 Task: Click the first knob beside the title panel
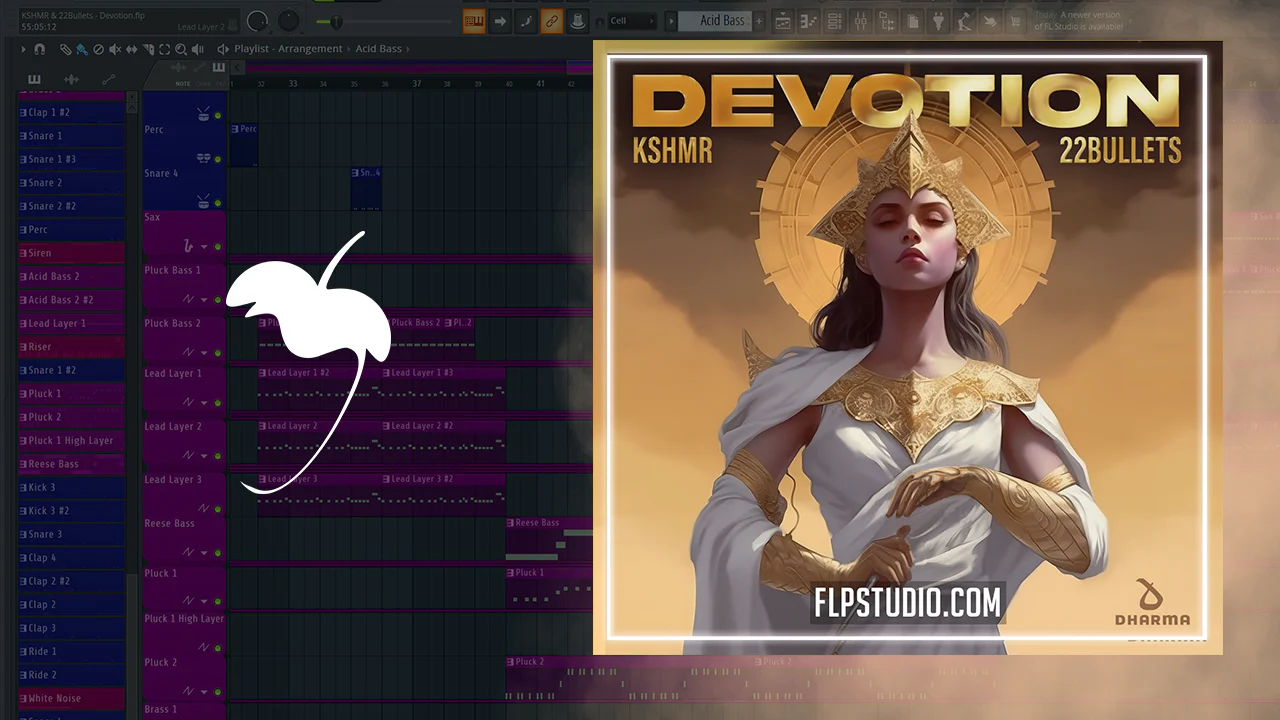tap(257, 21)
